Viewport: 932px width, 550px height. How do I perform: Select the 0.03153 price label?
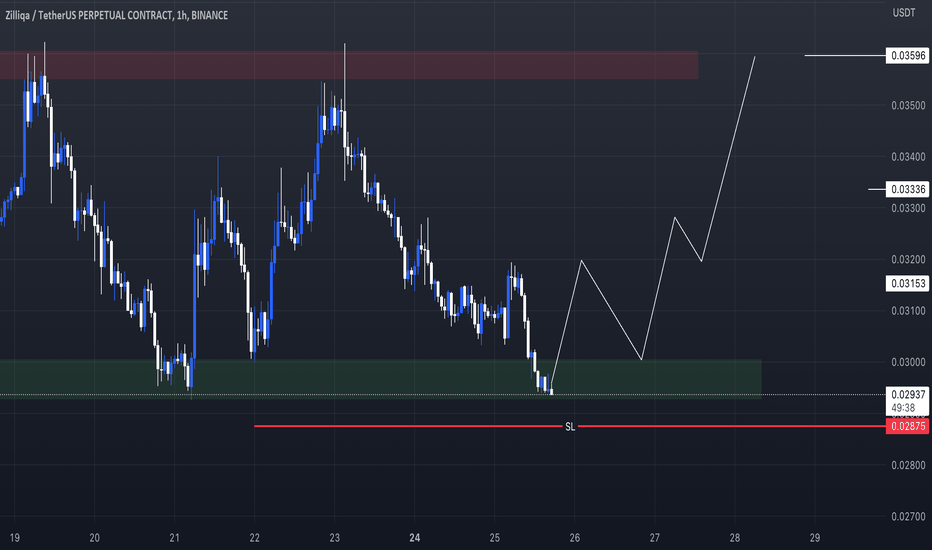907,283
